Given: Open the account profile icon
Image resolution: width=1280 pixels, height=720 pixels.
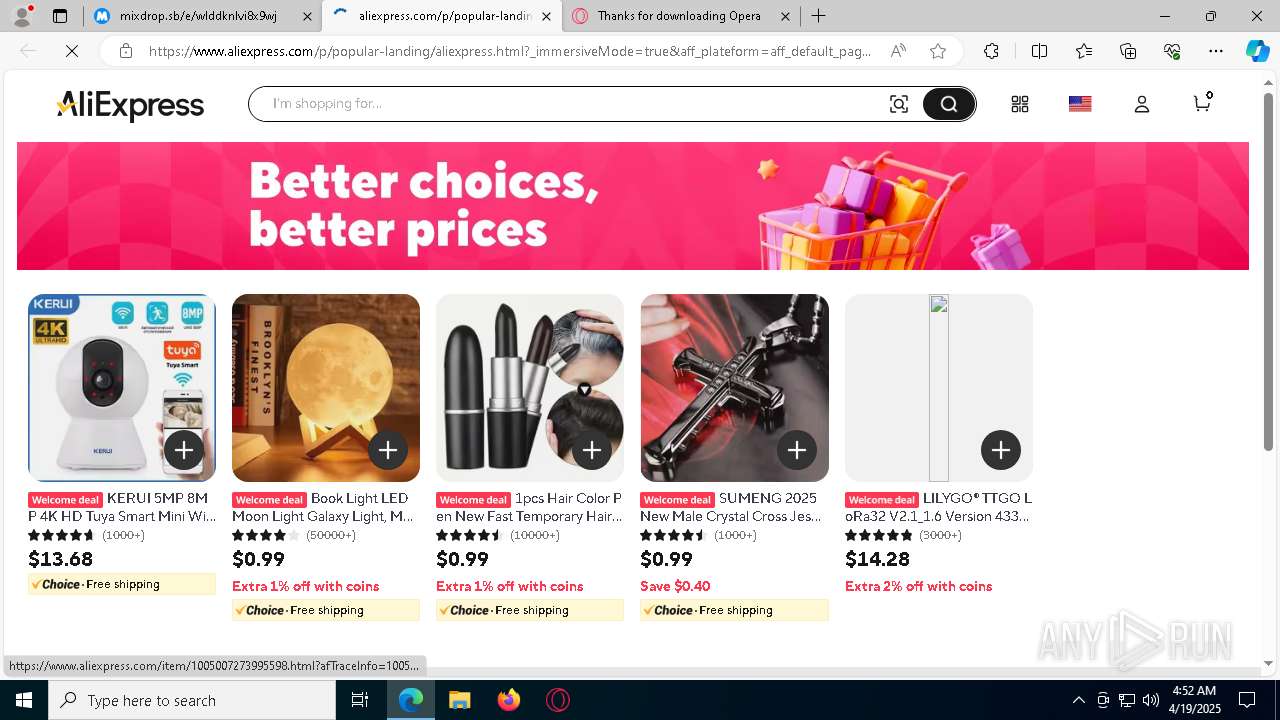Looking at the screenshot, I should [1142, 104].
